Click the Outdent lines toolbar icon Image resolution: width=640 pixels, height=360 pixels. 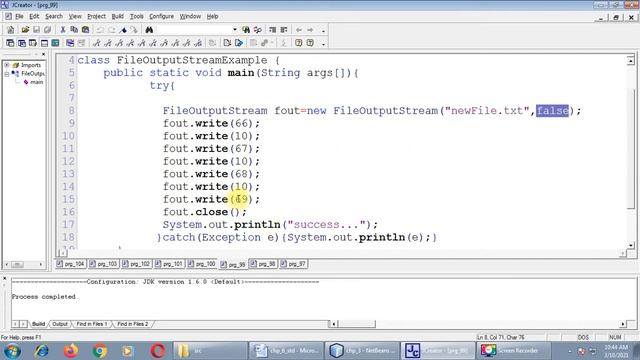pos(284,30)
